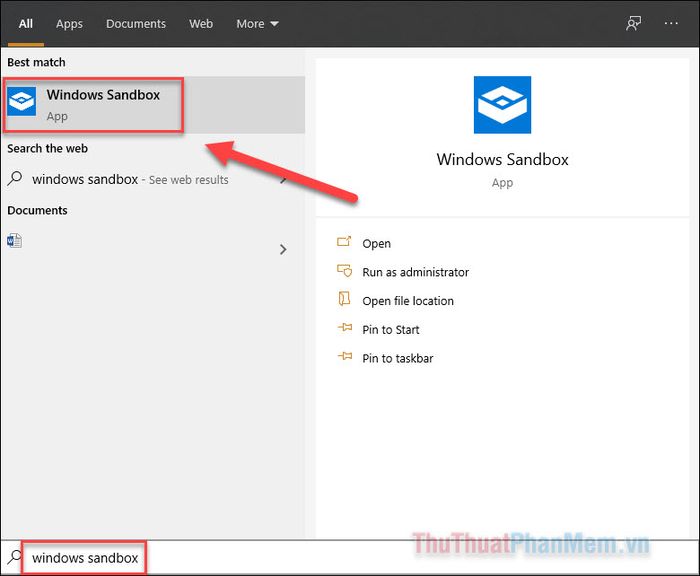Viewport: 700px width, 576px height.
Task: Click the Pin to taskbar pin icon
Action: (345, 356)
